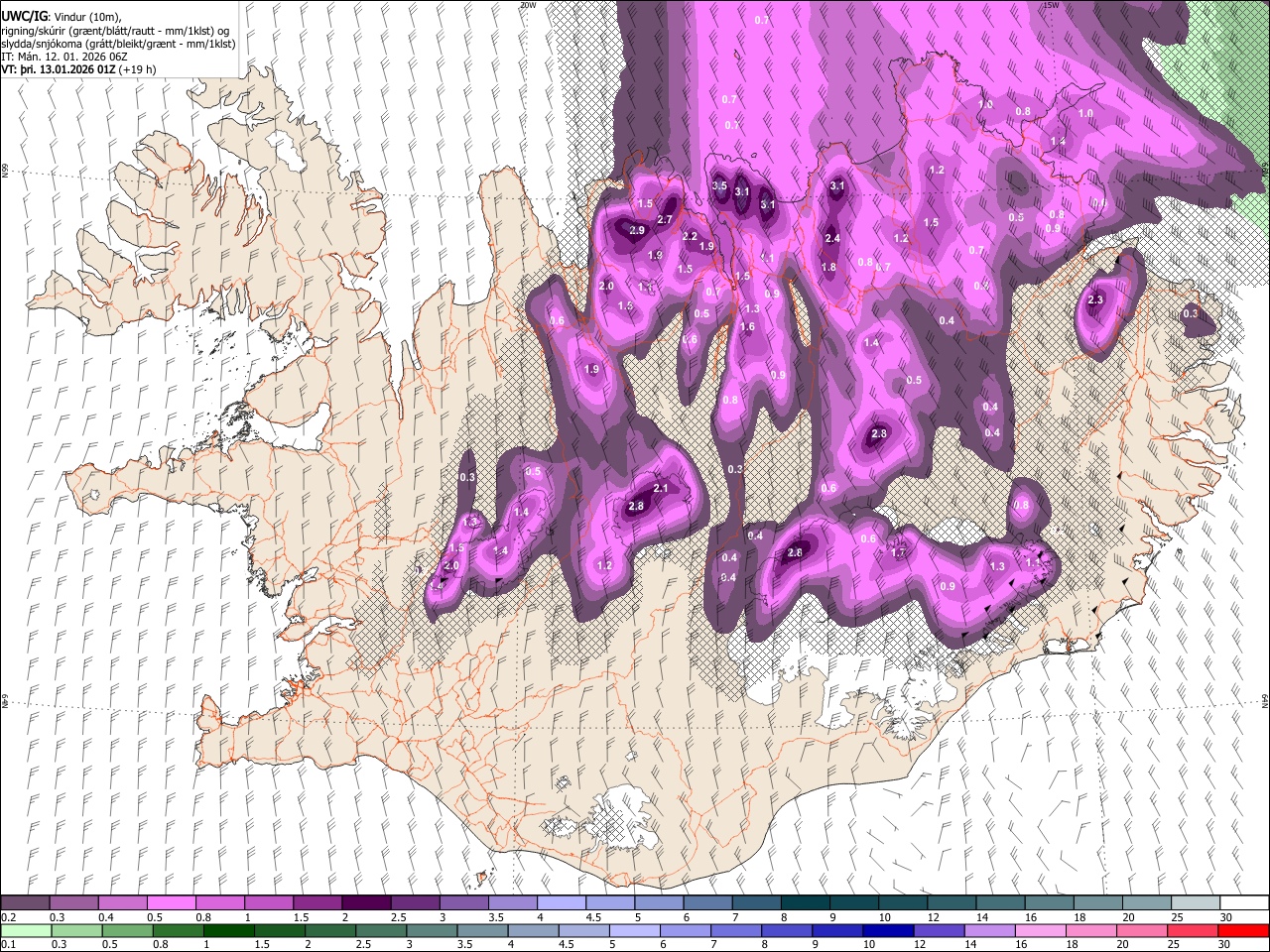Image resolution: width=1270 pixels, height=952 pixels.
Task: Click the '(+19 h)' forecast offset
Action: pos(137,69)
